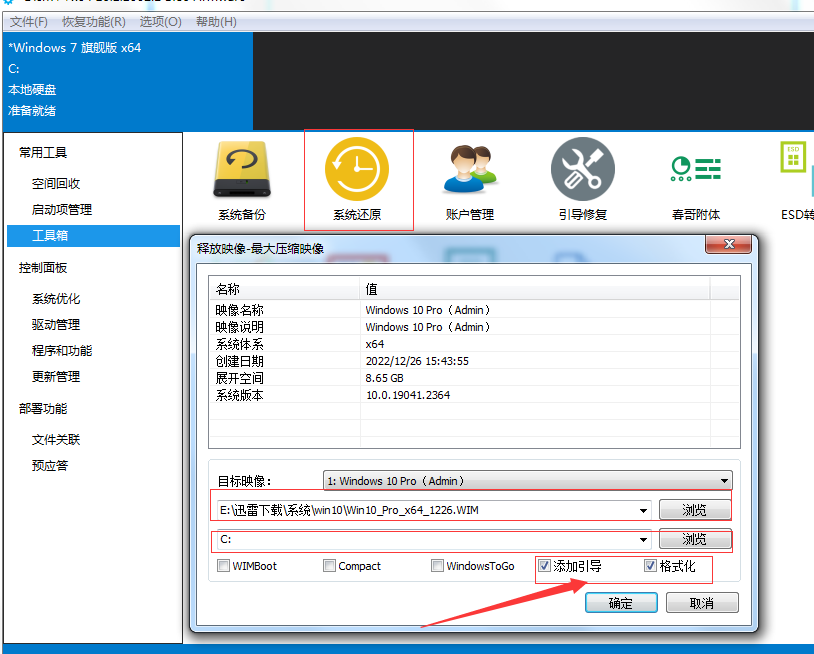Open the 恢复功能(R) menu
Screen dimensions: 814x654
coord(93,22)
